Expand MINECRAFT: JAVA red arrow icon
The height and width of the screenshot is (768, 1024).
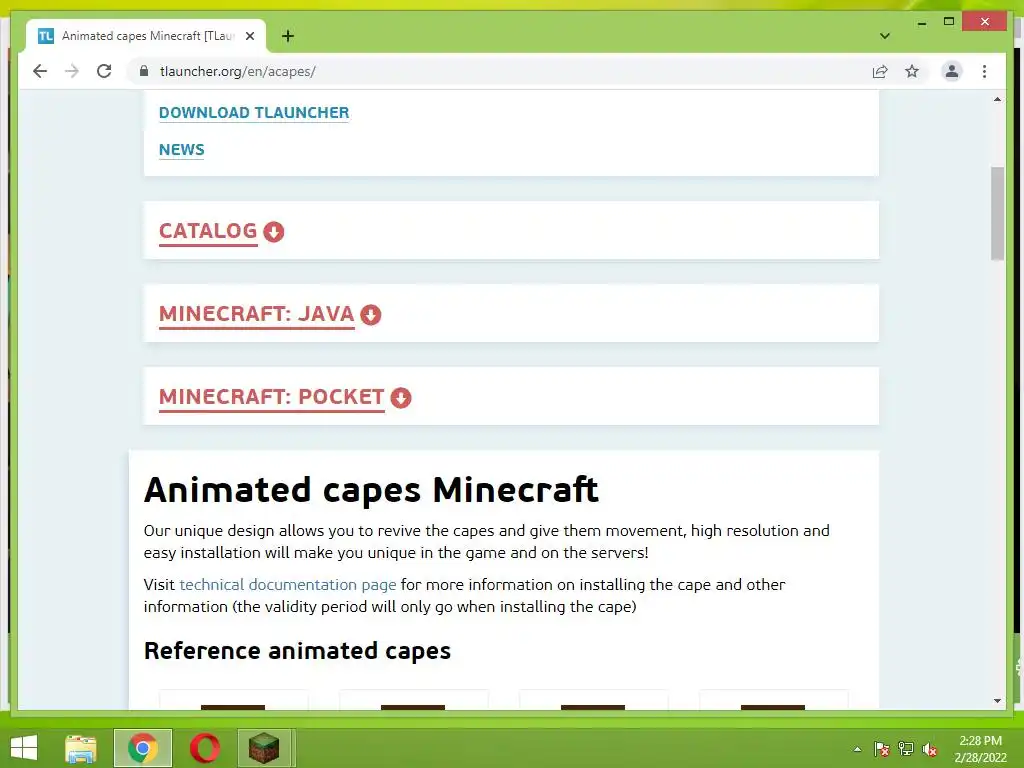[x=370, y=315]
